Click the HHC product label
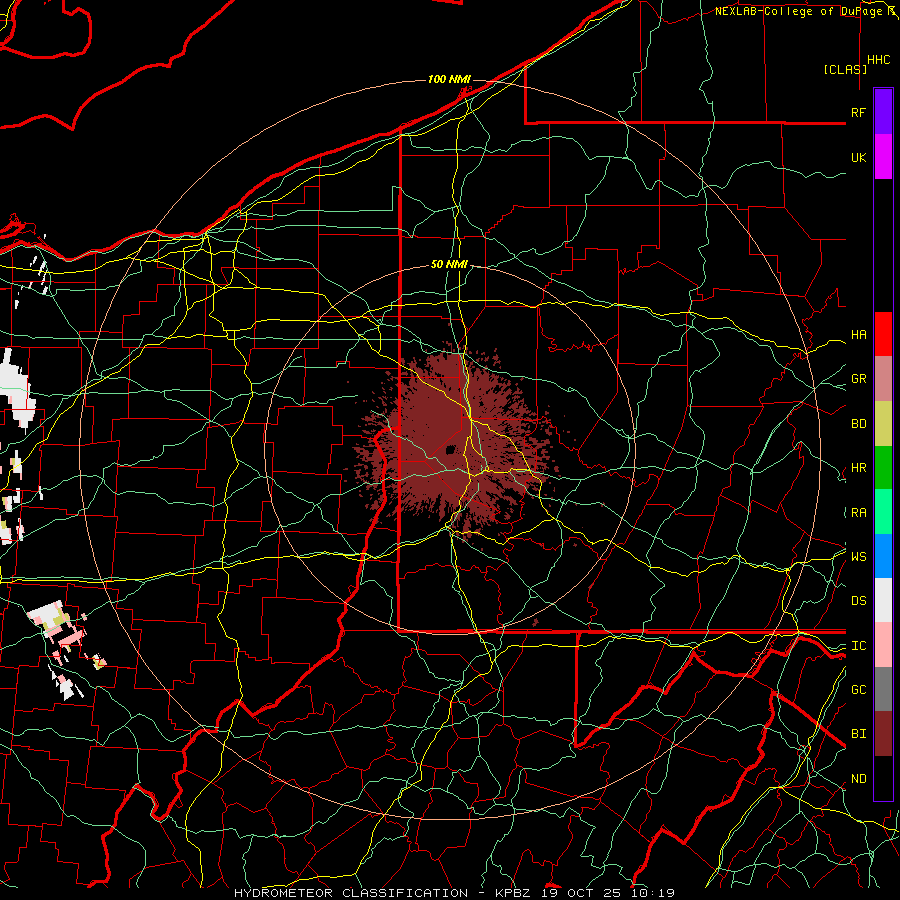The height and width of the screenshot is (900, 900). point(878,60)
